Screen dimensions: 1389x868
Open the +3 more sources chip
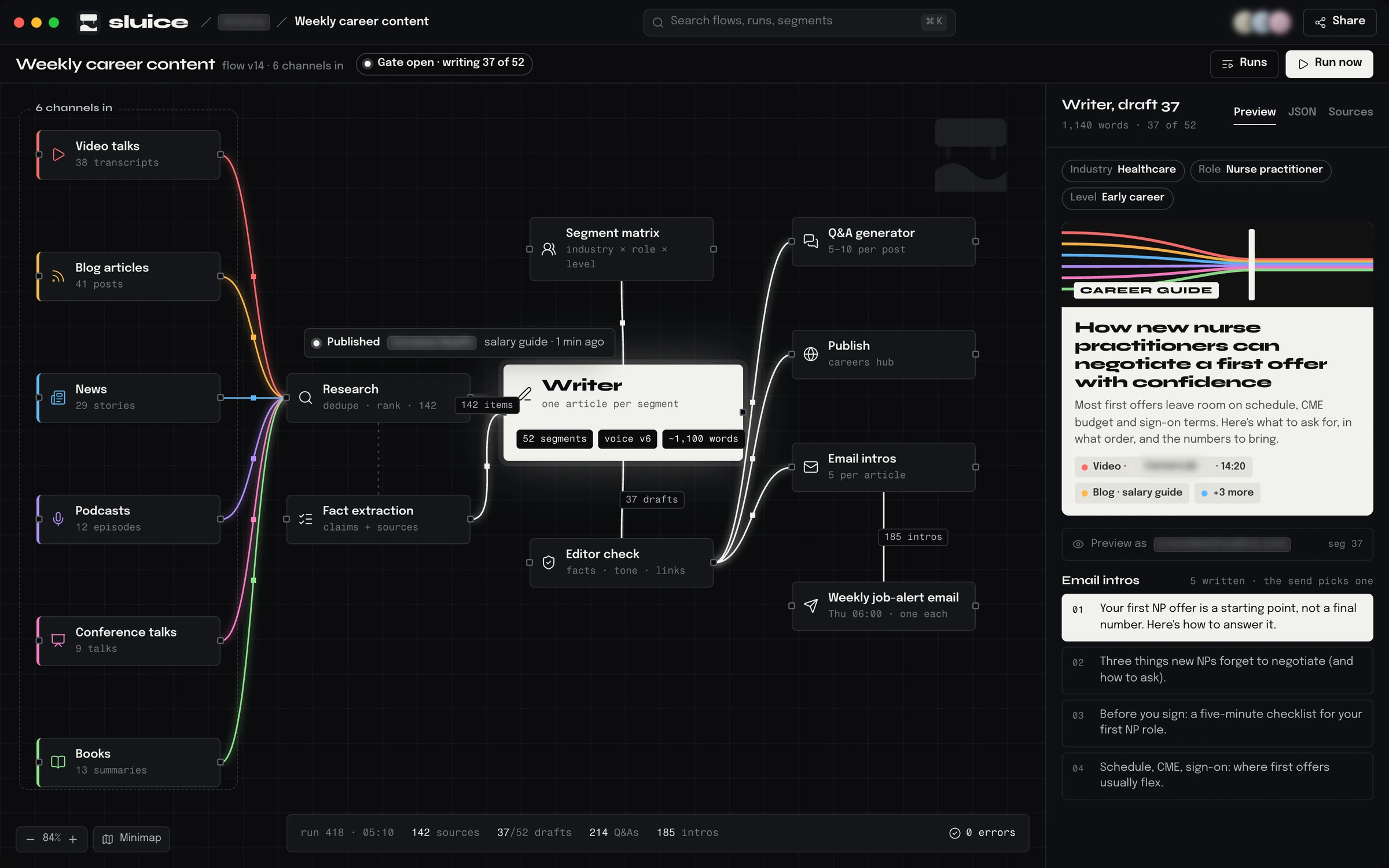pos(1227,493)
